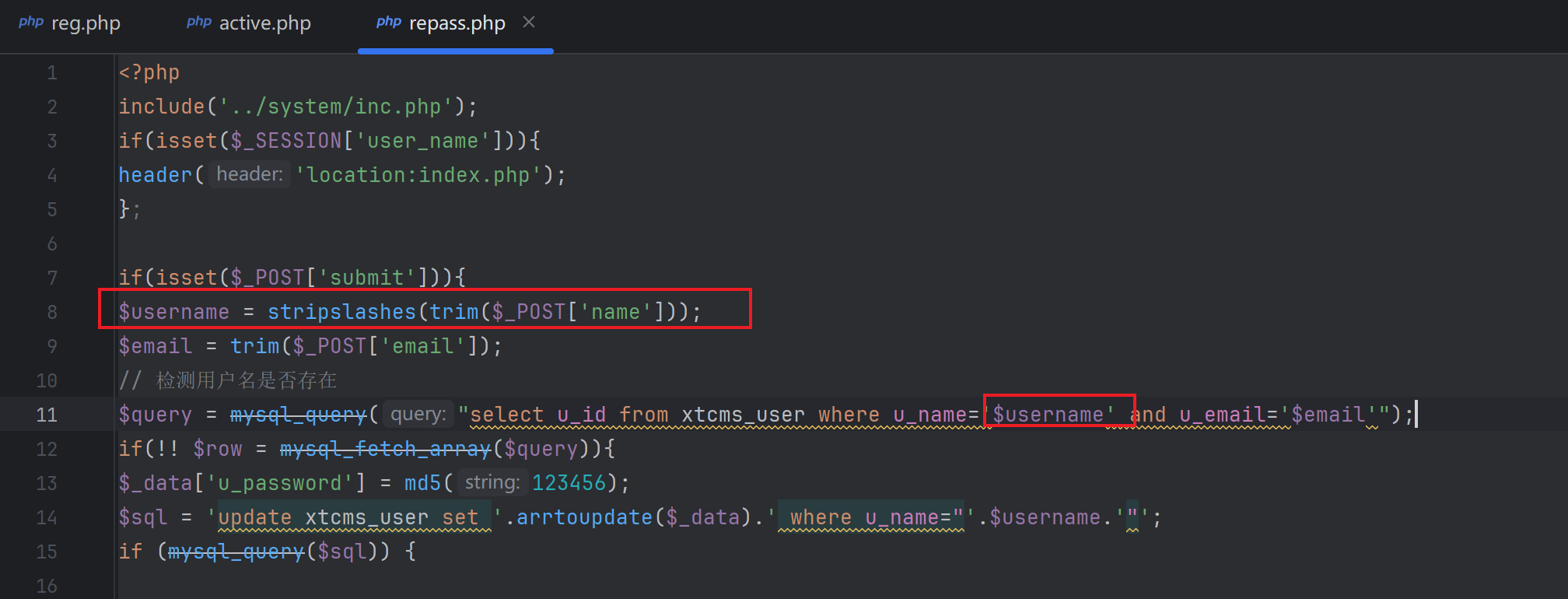Viewport: 1568px width, 599px height.
Task: Click the '<?php' opening tag
Action: 149,72
